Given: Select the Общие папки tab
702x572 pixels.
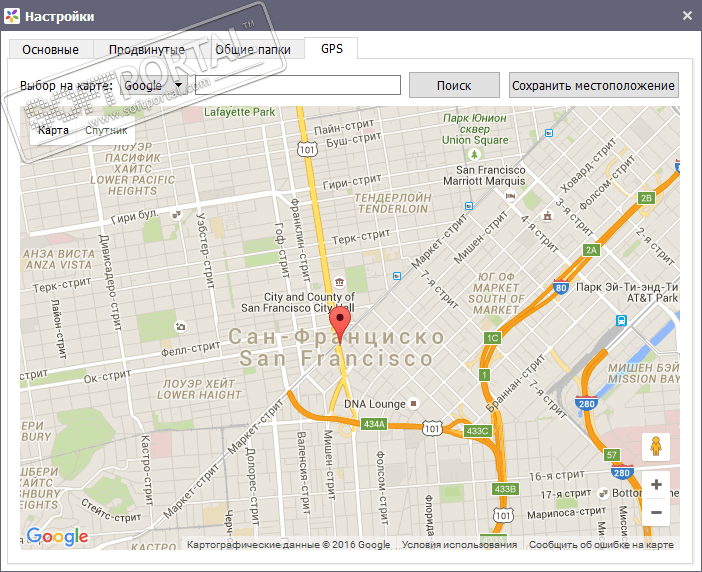Looking at the screenshot, I should tap(253, 49).
